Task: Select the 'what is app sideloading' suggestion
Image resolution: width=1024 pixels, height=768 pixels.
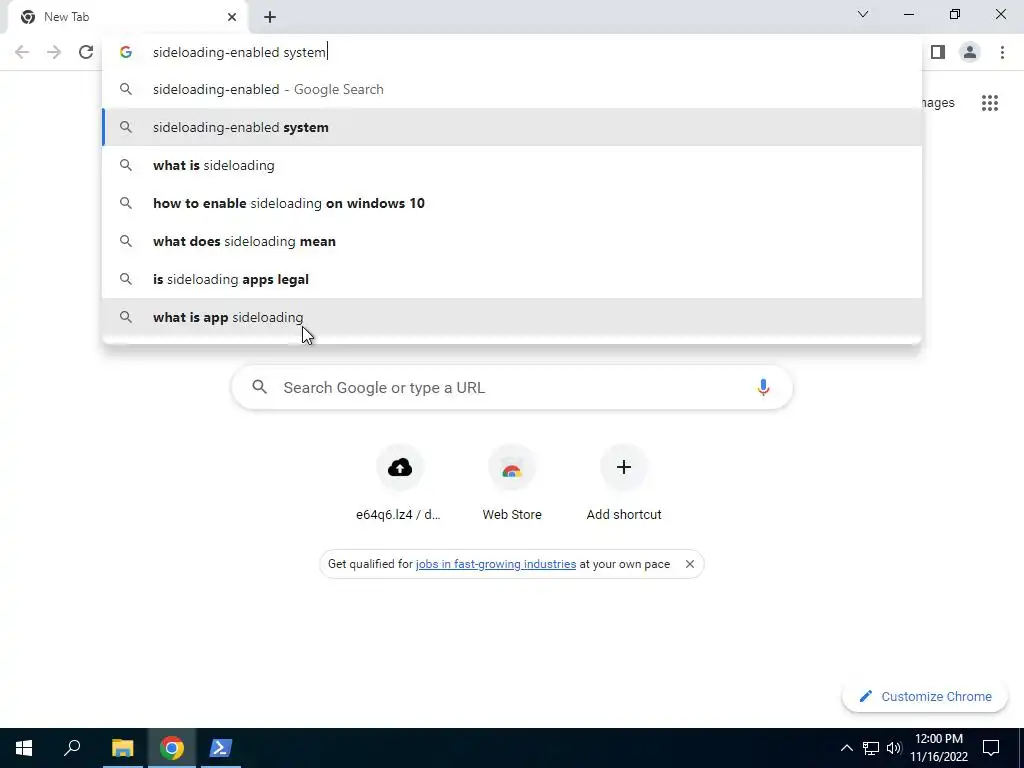Action: pos(512,317)
